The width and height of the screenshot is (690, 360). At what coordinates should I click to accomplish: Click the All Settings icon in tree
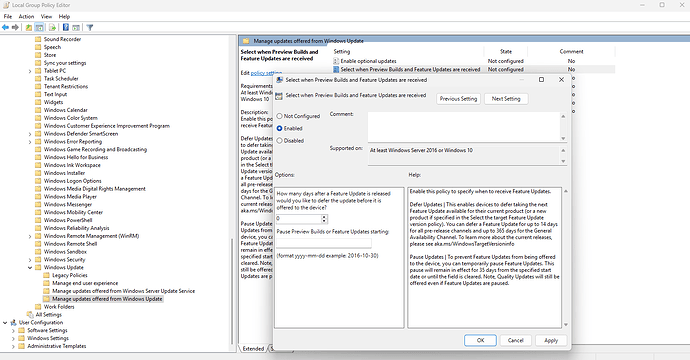pos(30,315)
